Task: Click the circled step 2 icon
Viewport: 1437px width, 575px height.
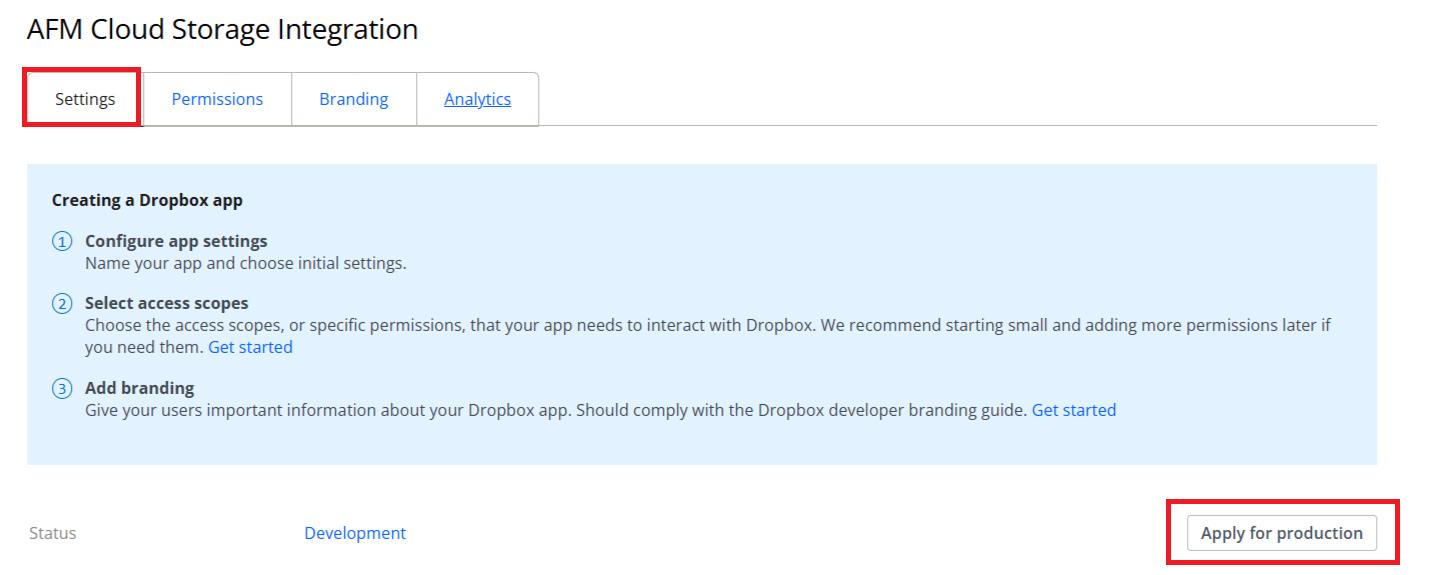Action: (x=62, y=304)
